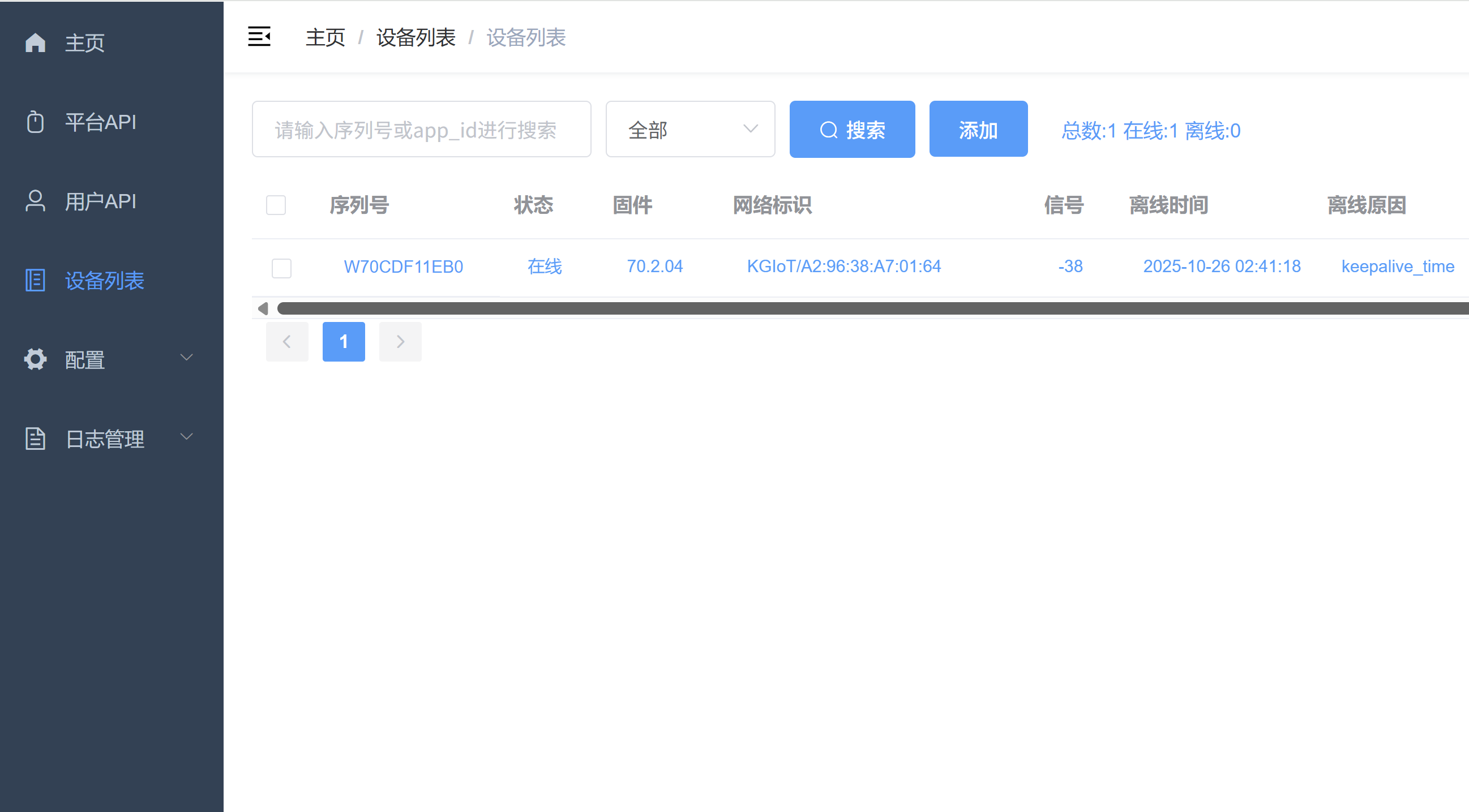
Task: Open the 全部 status filter dropdown
Action: (x=690, y=130)
